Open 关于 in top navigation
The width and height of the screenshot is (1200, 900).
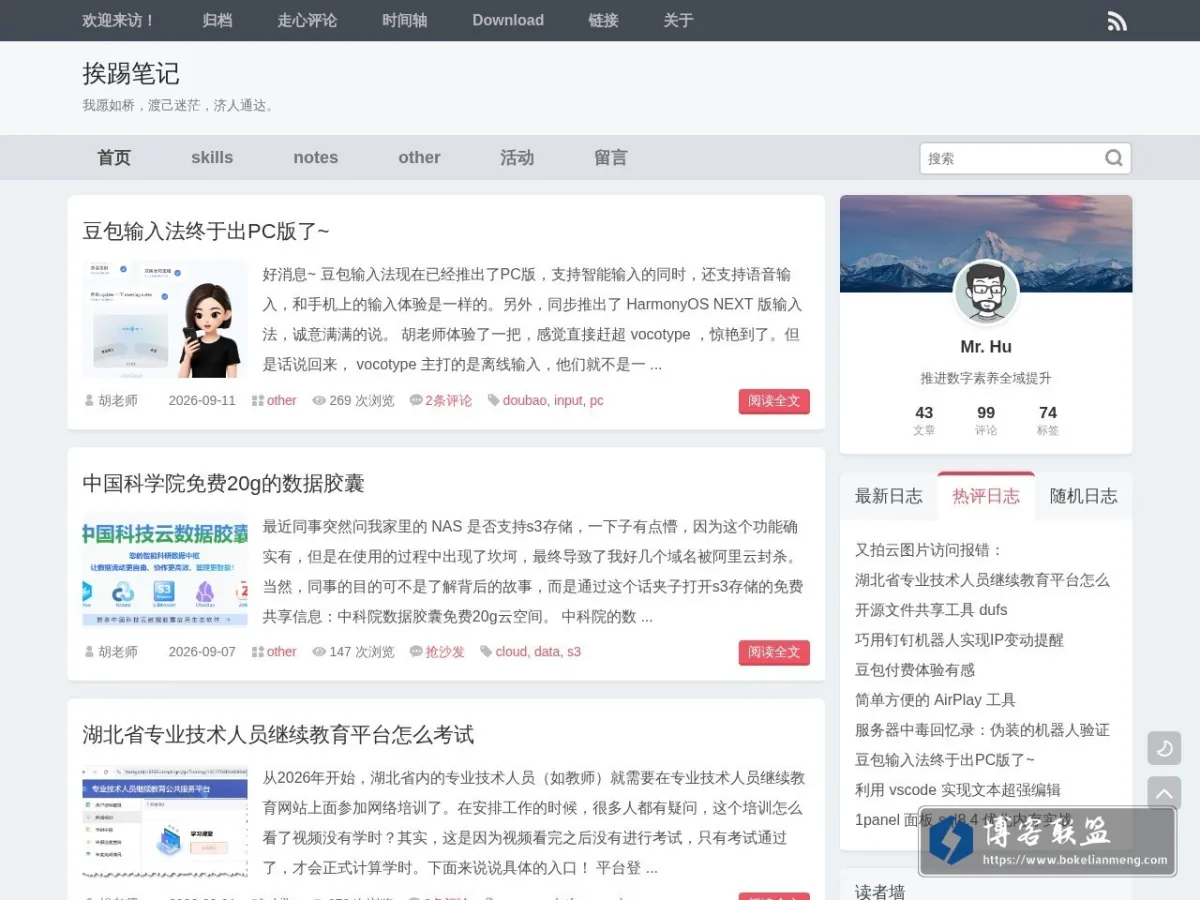(678, 20)
